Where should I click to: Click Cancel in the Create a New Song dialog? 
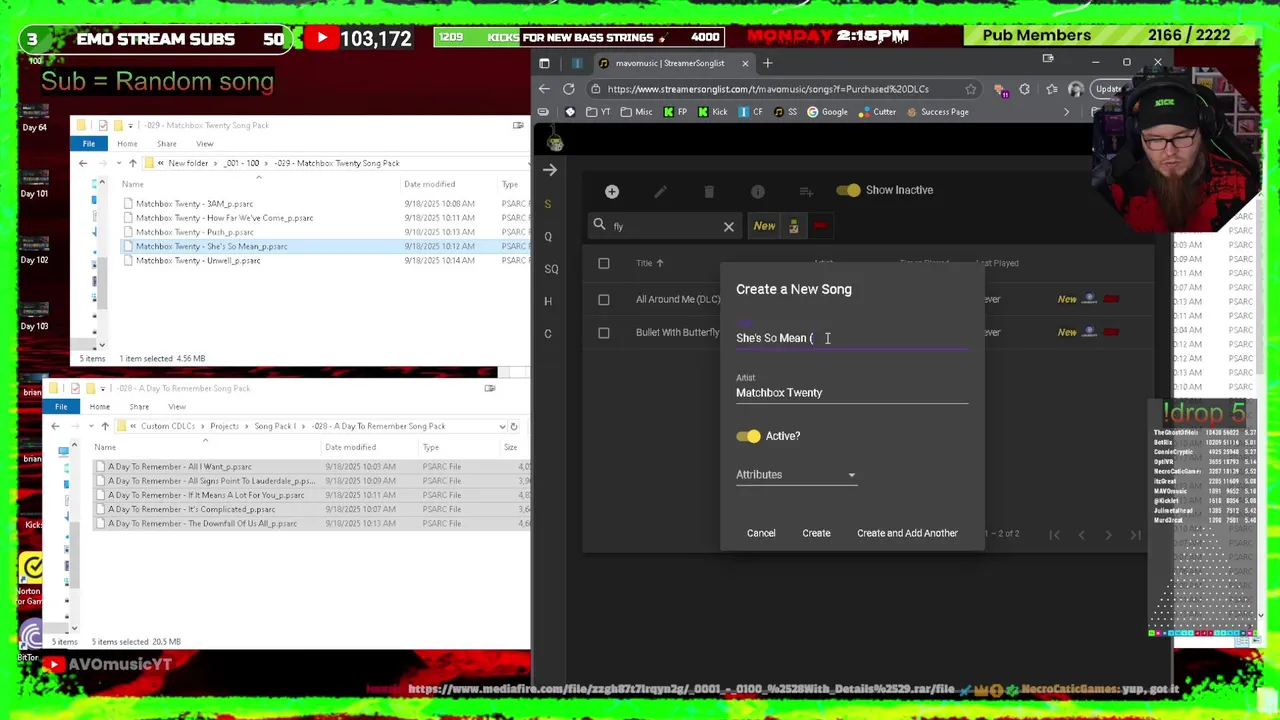coord(761,533)
